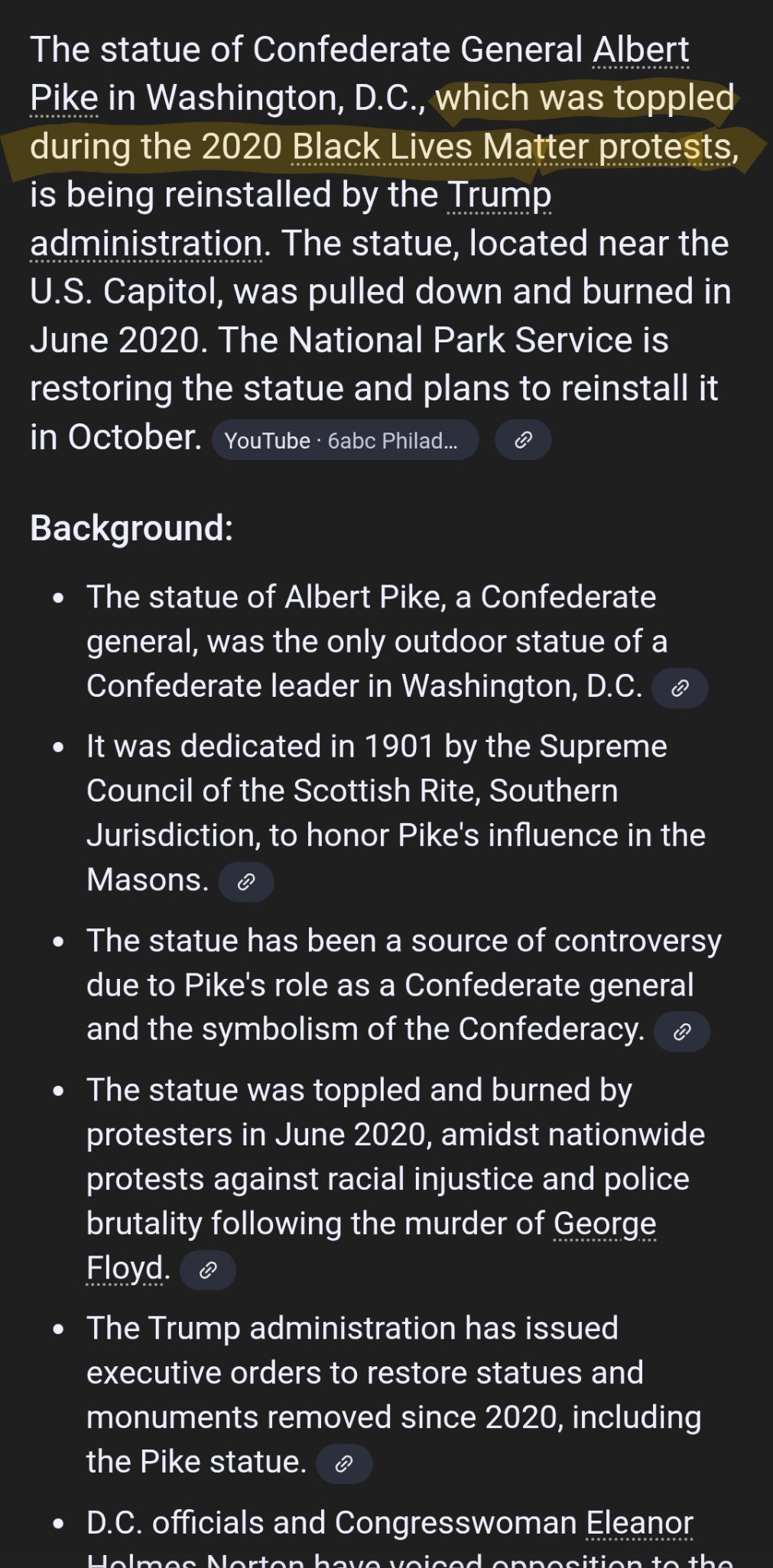
Task: Tap the bullet starting 'D.C. officials and Congresswoman'
Action: 409,1536
